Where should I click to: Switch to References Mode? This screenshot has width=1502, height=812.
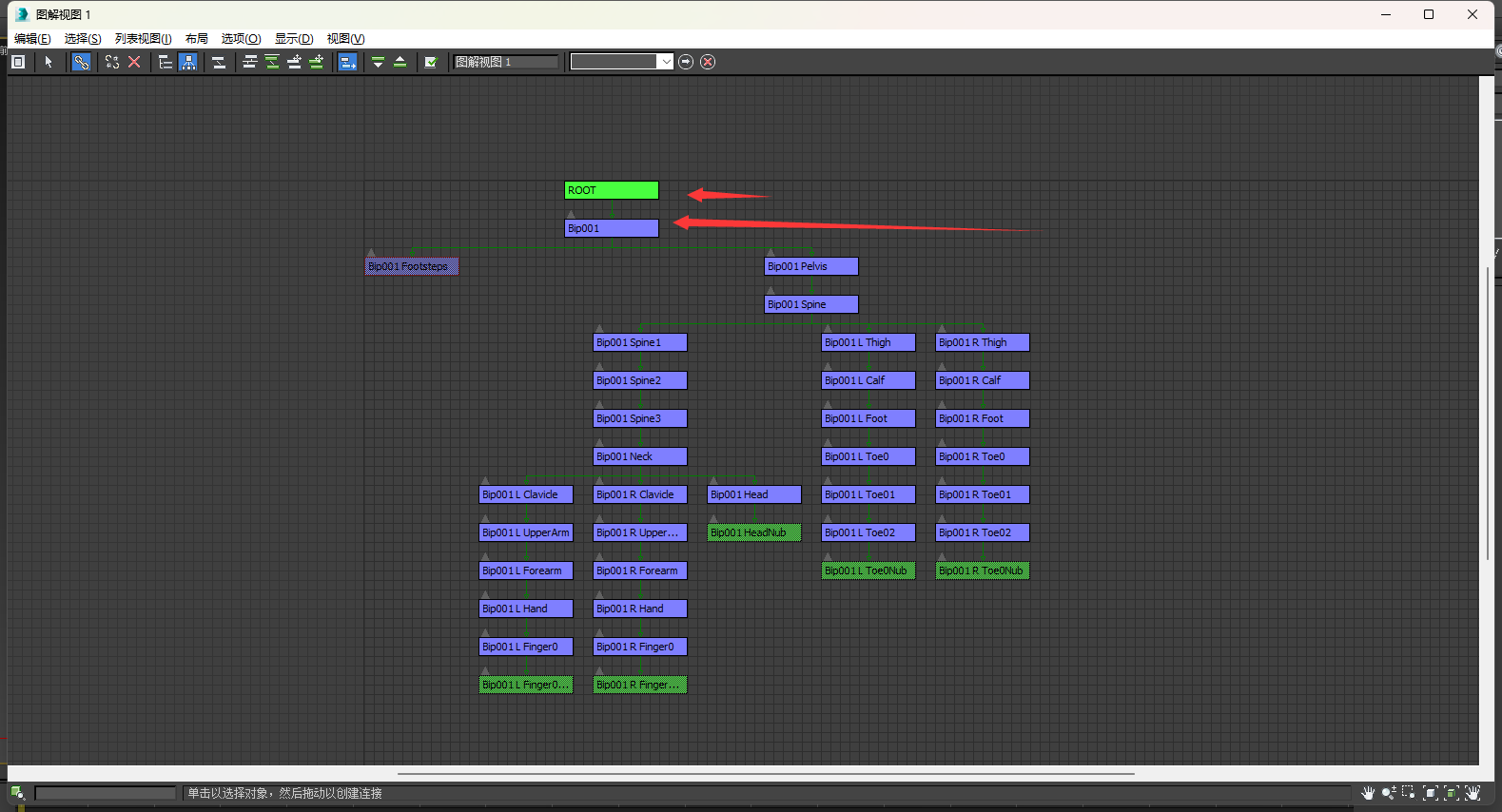188,62
